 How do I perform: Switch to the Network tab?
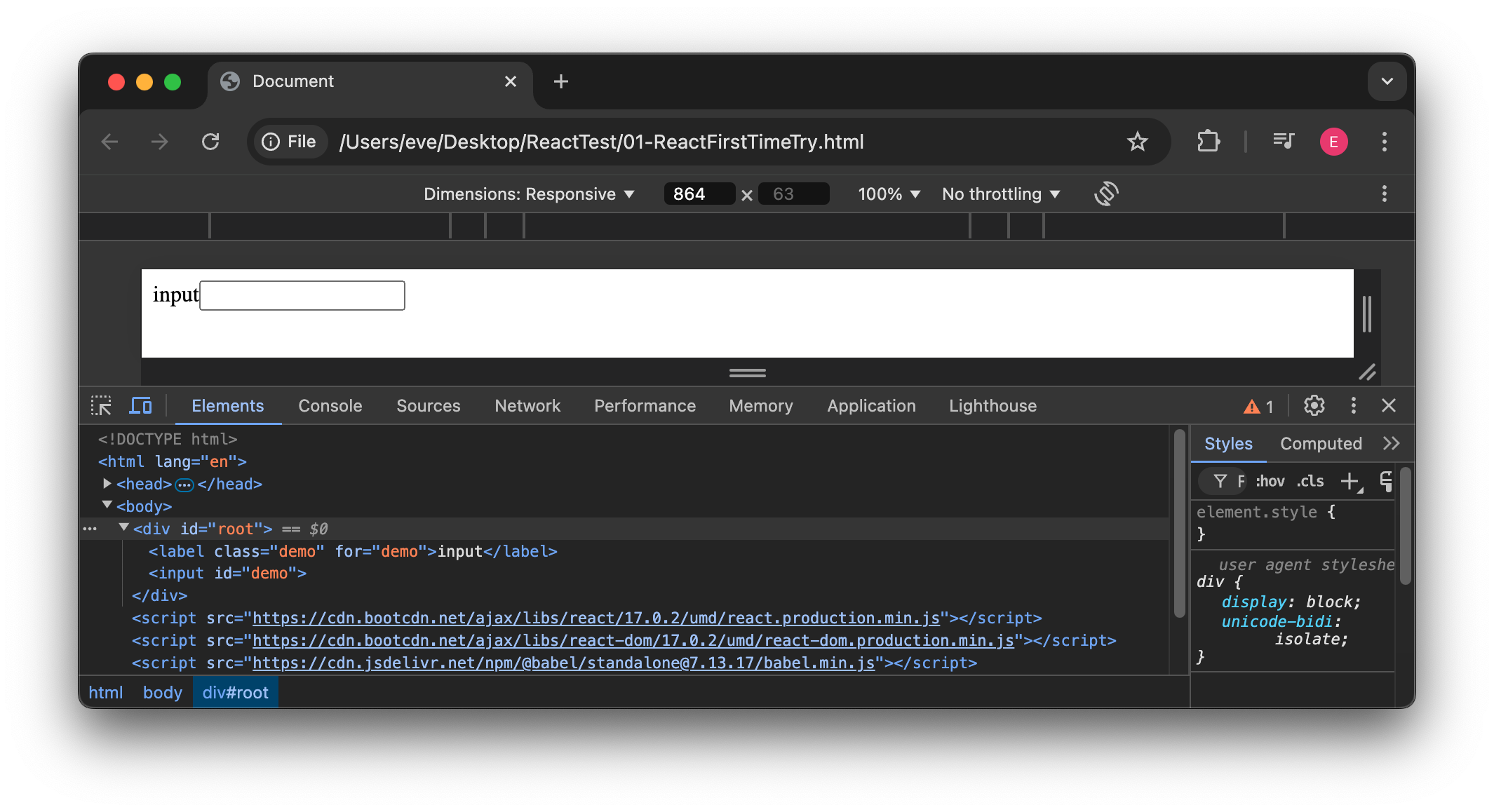tap(527, 405)
